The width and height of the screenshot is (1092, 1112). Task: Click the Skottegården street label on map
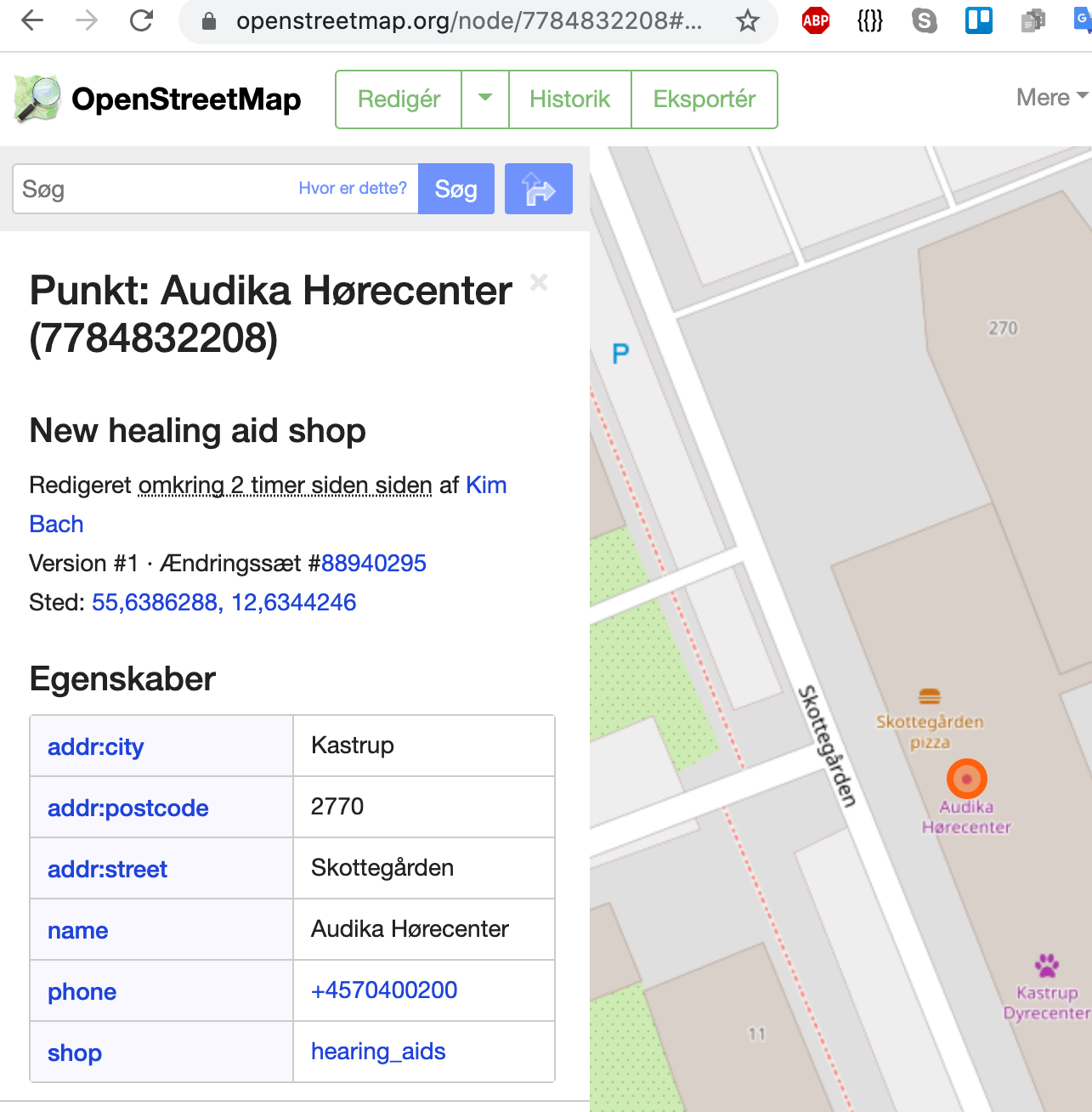click(x=827, y=746)
